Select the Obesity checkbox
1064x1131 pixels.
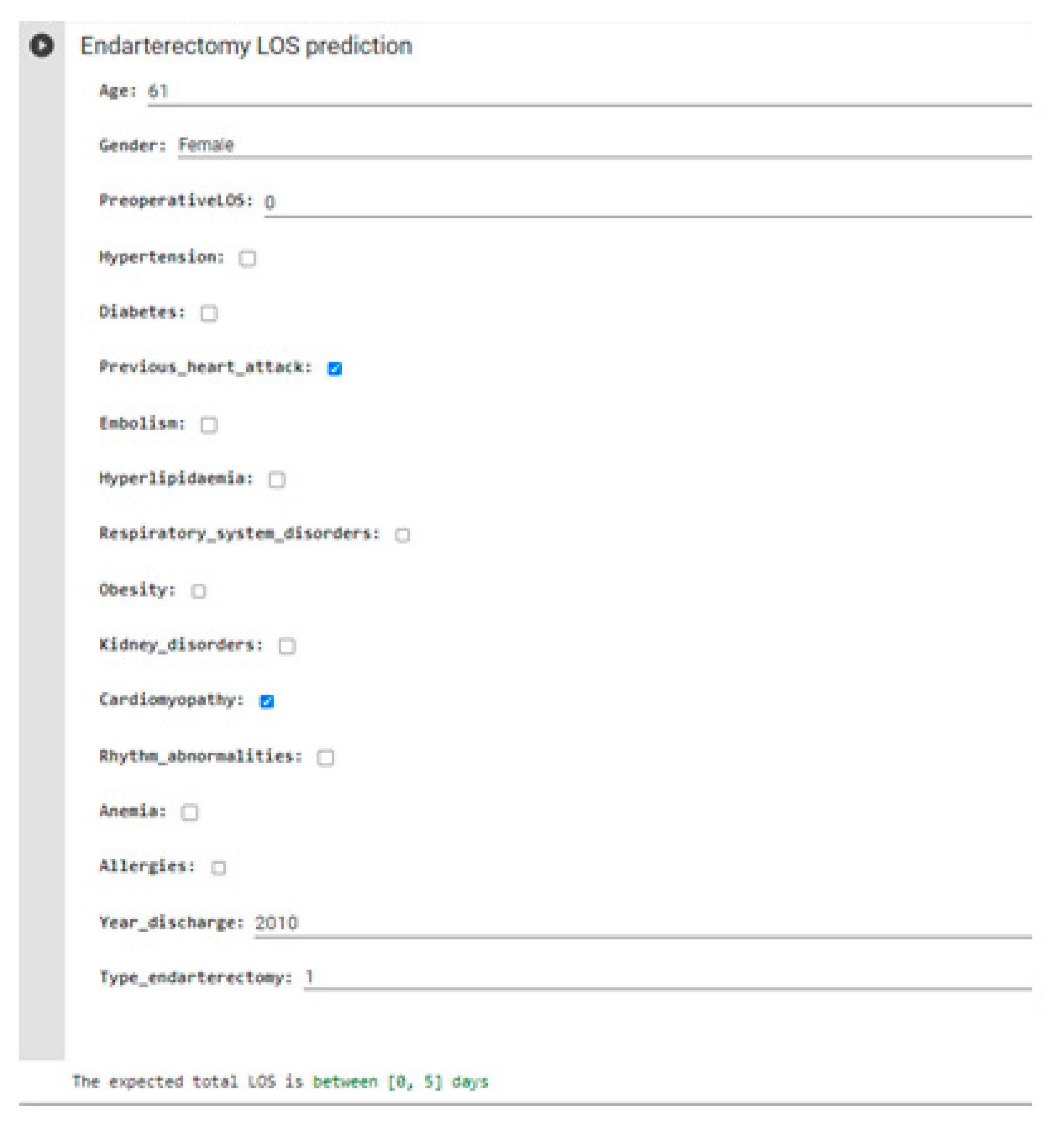pos(198,590)
